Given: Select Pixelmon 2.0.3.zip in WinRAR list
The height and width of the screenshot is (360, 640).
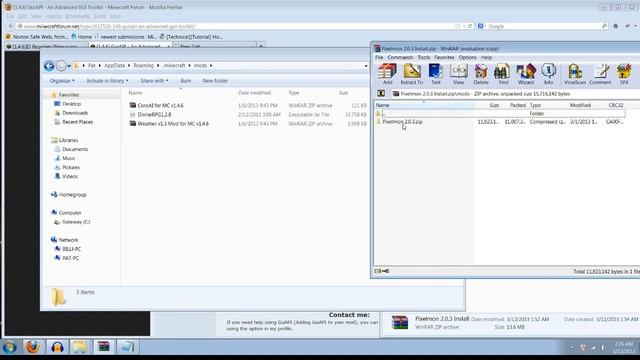Looking at the screenshot, I should tap(402, 122).
